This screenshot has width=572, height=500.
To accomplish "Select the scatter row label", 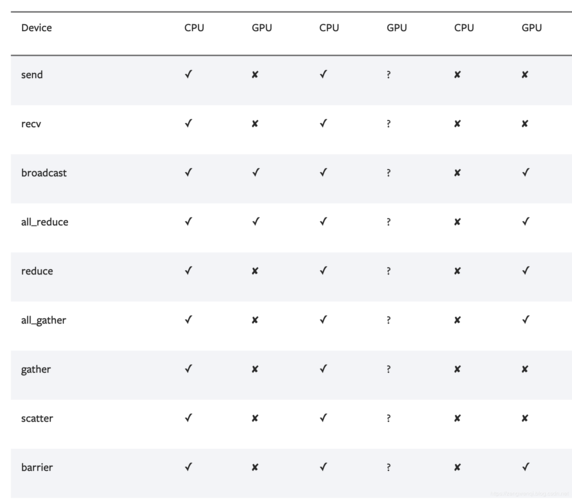I will pyautogui.click(x=37, y=418).
